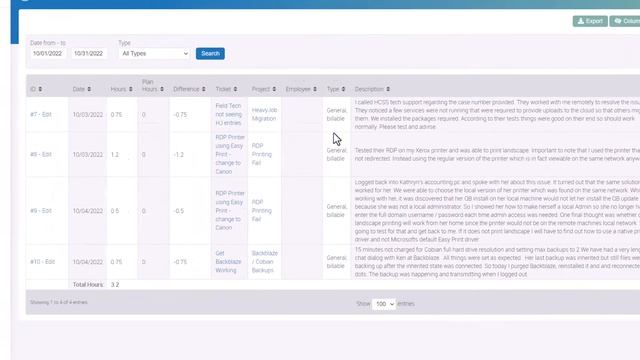This screenshot has width=640, height=360.
Task: Edit the Date to field 10/31/2022
Action: (89, 53)
